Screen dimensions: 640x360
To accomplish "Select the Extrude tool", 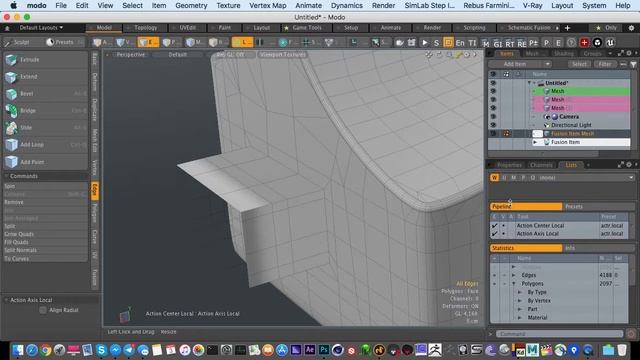I will (x=45, y=60).
